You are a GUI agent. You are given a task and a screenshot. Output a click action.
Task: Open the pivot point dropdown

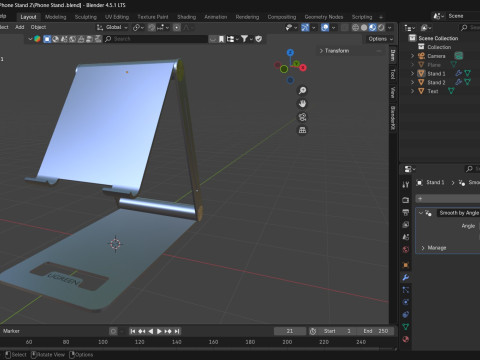point(138,28)
